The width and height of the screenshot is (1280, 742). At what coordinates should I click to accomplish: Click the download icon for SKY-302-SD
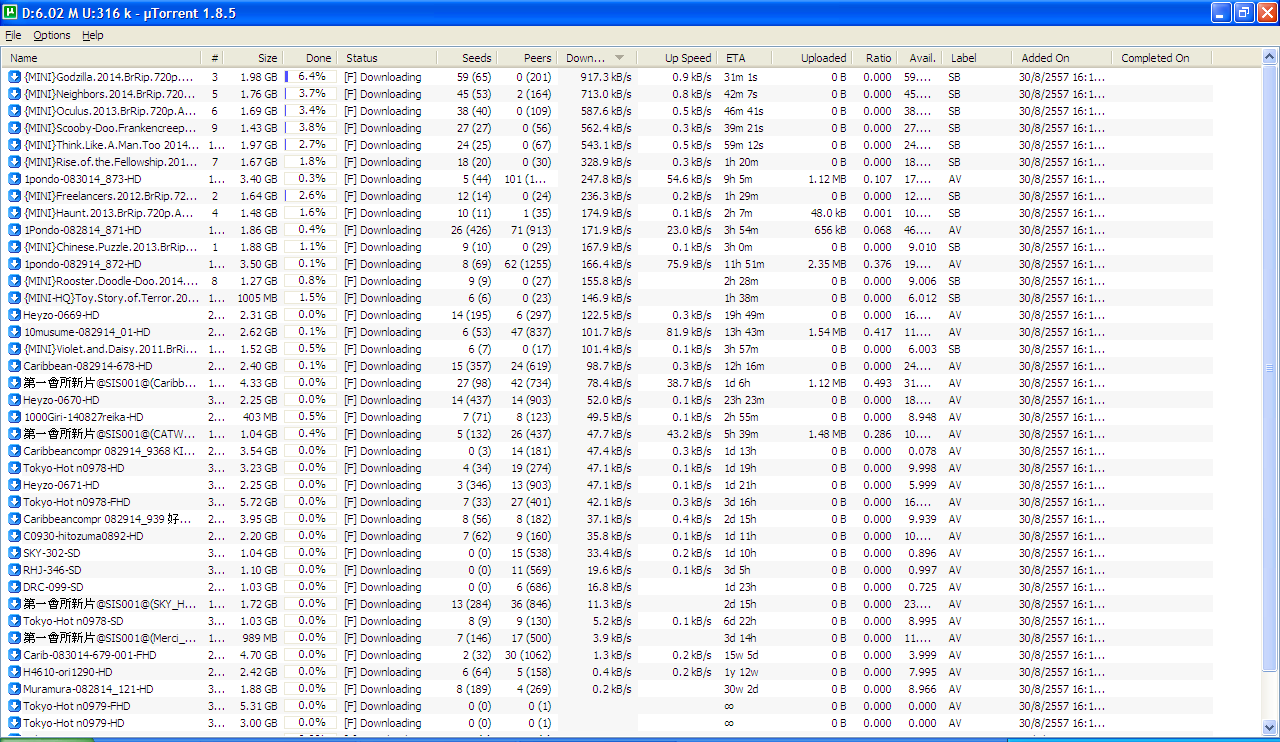click(x=15, y=553)
